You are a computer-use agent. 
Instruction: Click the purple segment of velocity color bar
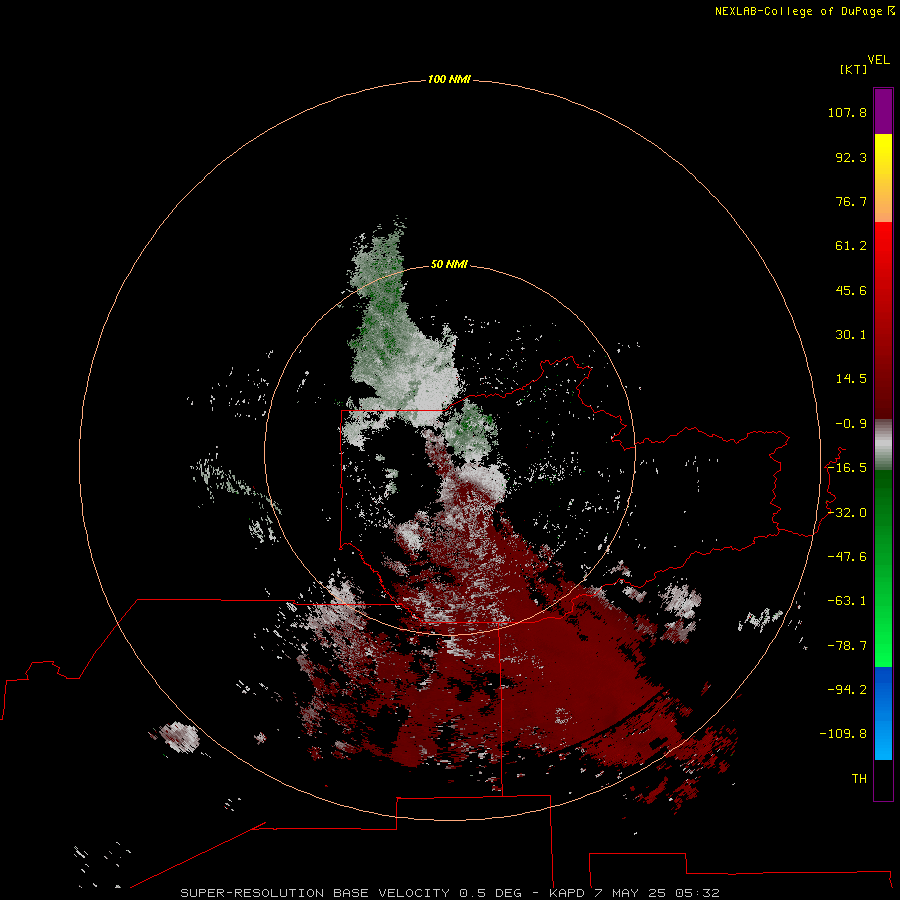883,111
